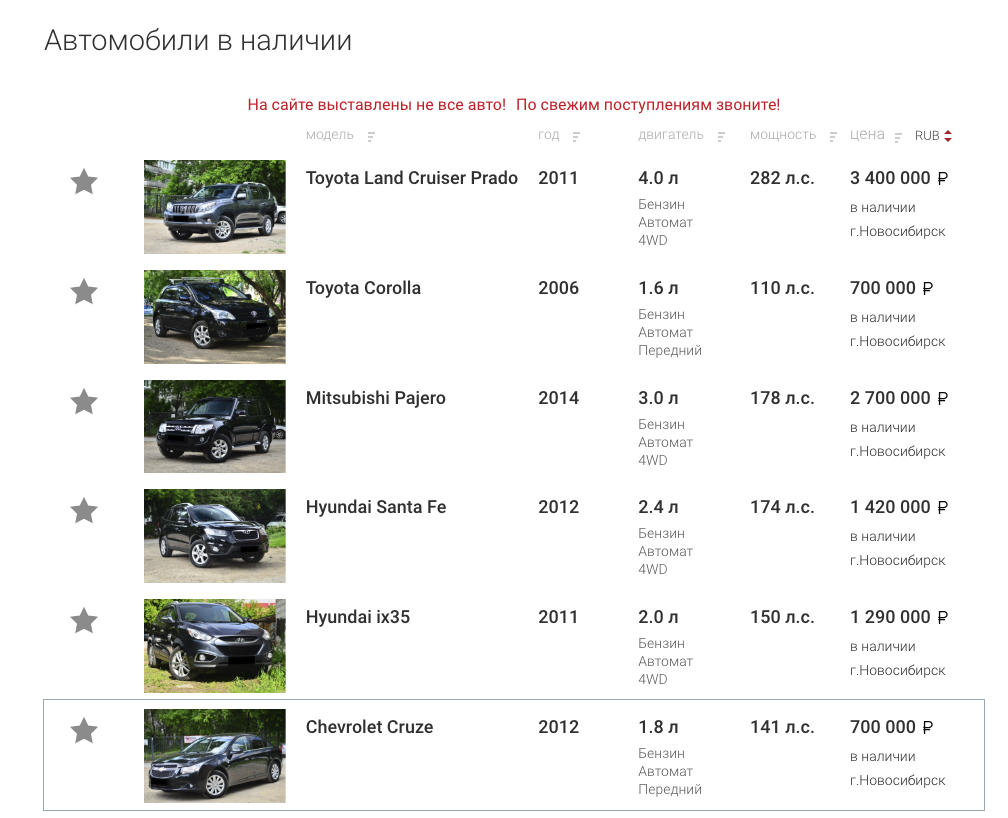The width and height of the screenshot is (1008, 818).
Task: Sort by power column sort icon
Action: tap(833, 137)
